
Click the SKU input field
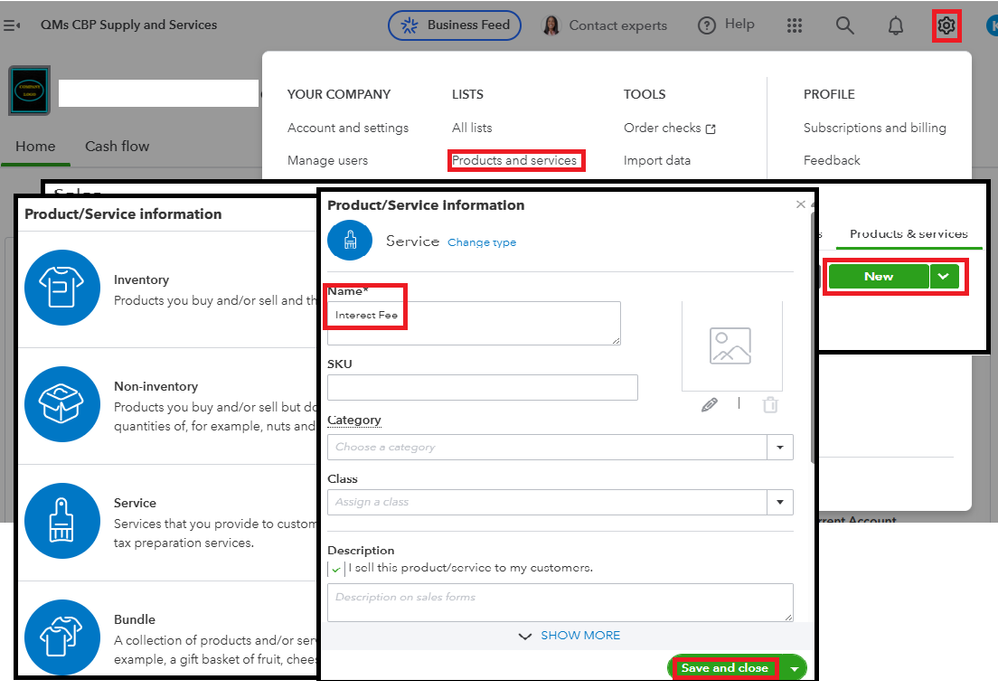[x=482, y=388]
